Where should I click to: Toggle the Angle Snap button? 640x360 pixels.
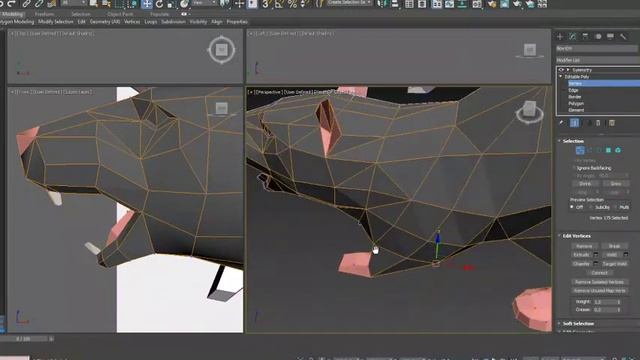click(x=280, y=4)
